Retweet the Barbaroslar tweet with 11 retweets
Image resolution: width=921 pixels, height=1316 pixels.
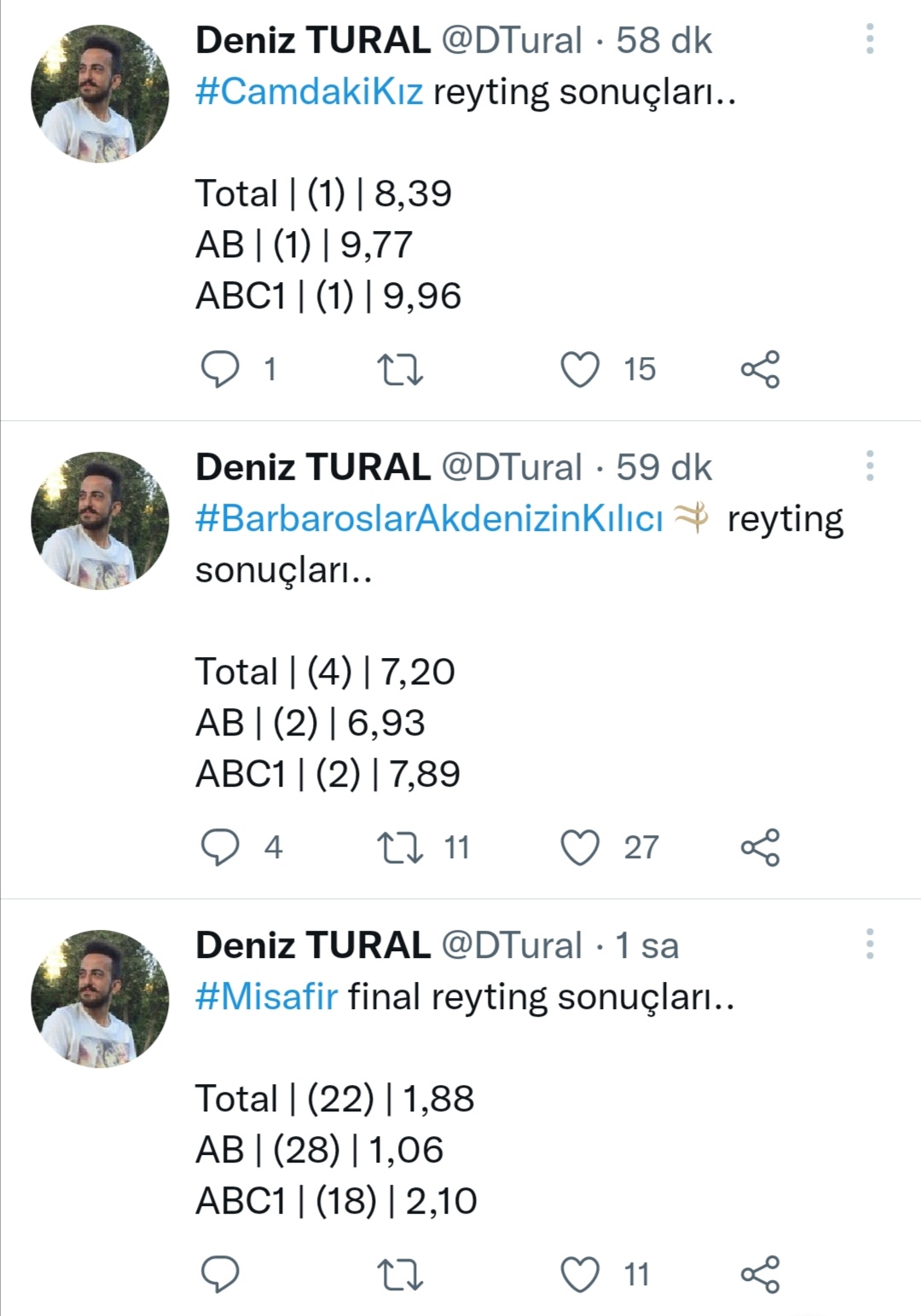(400, 847)
